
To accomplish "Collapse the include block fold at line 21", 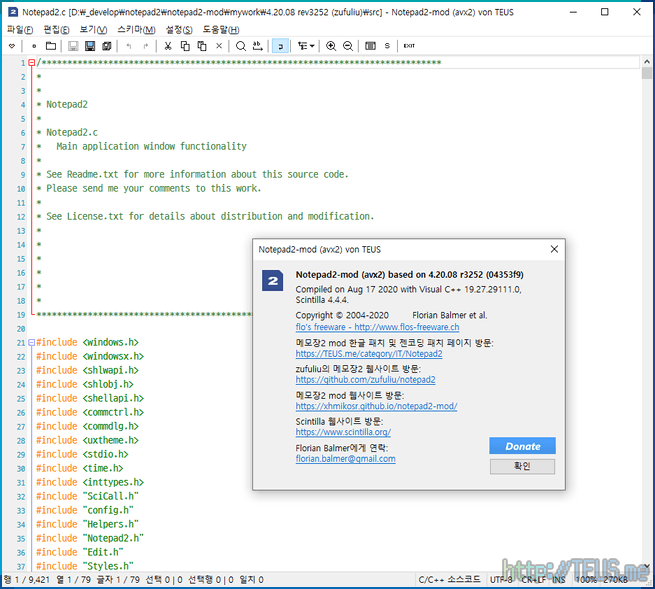I will 31,343.
